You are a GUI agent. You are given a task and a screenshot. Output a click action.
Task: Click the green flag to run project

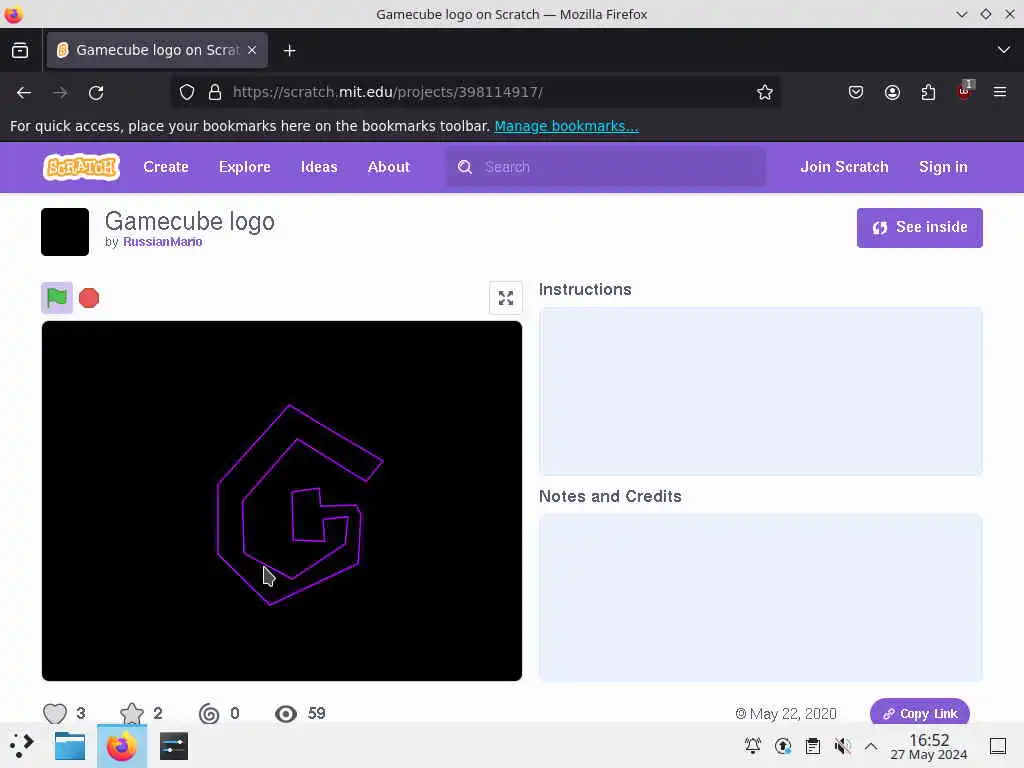57,298
